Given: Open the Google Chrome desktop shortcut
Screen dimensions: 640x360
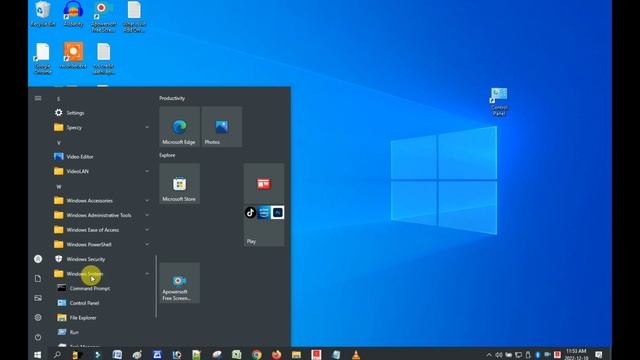Looking at the screenshot, I should tap(43, 58).
